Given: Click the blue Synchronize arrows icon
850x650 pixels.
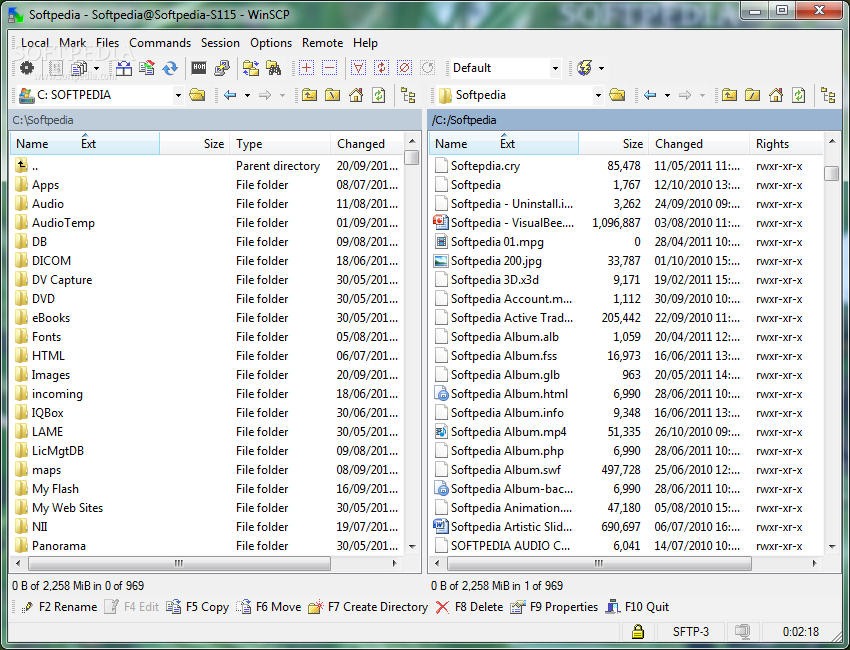Looking at the screenshot, I should tap(170, 68).
